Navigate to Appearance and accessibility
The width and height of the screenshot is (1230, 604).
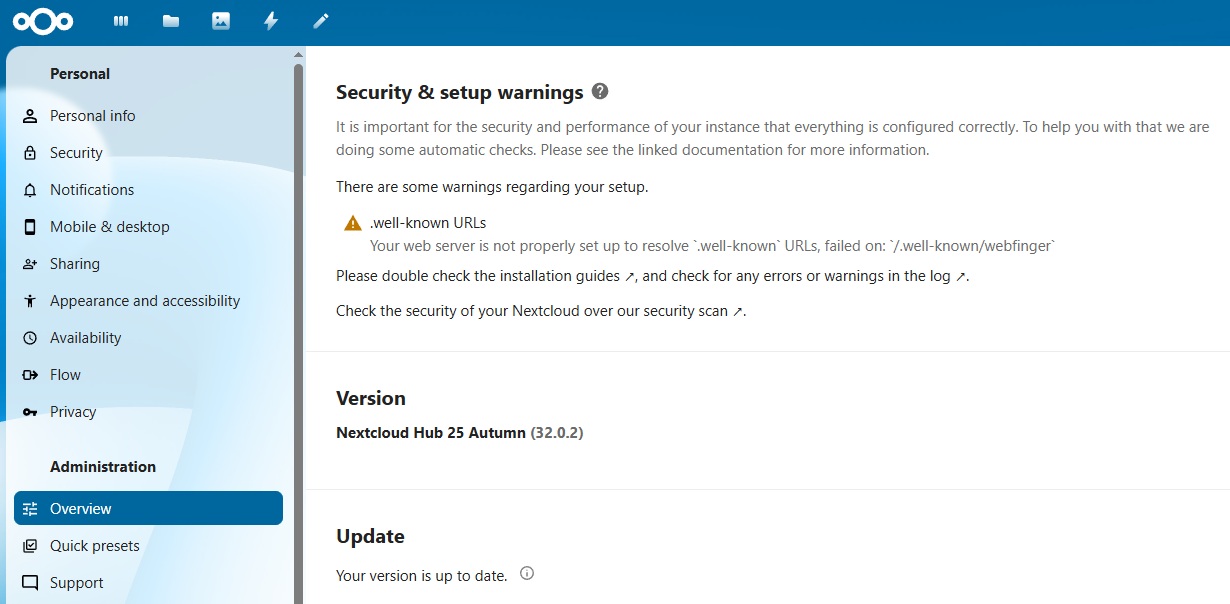coord(145,301)
